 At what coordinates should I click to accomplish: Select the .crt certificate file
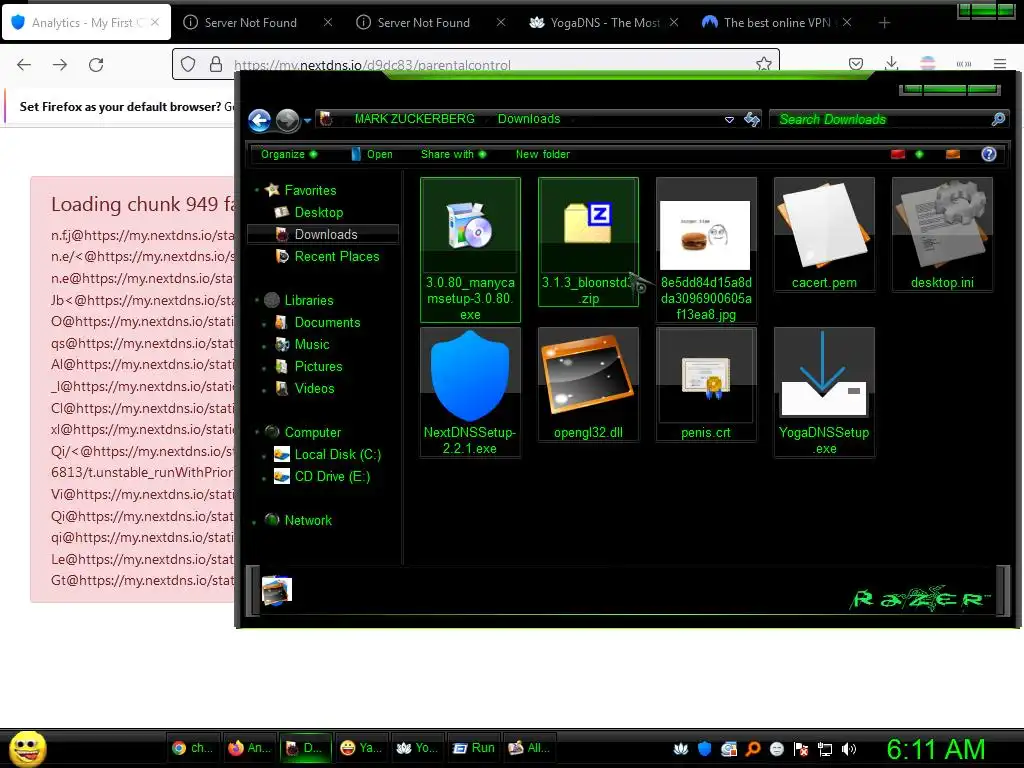pyautogui.click(x=706, y=385)
